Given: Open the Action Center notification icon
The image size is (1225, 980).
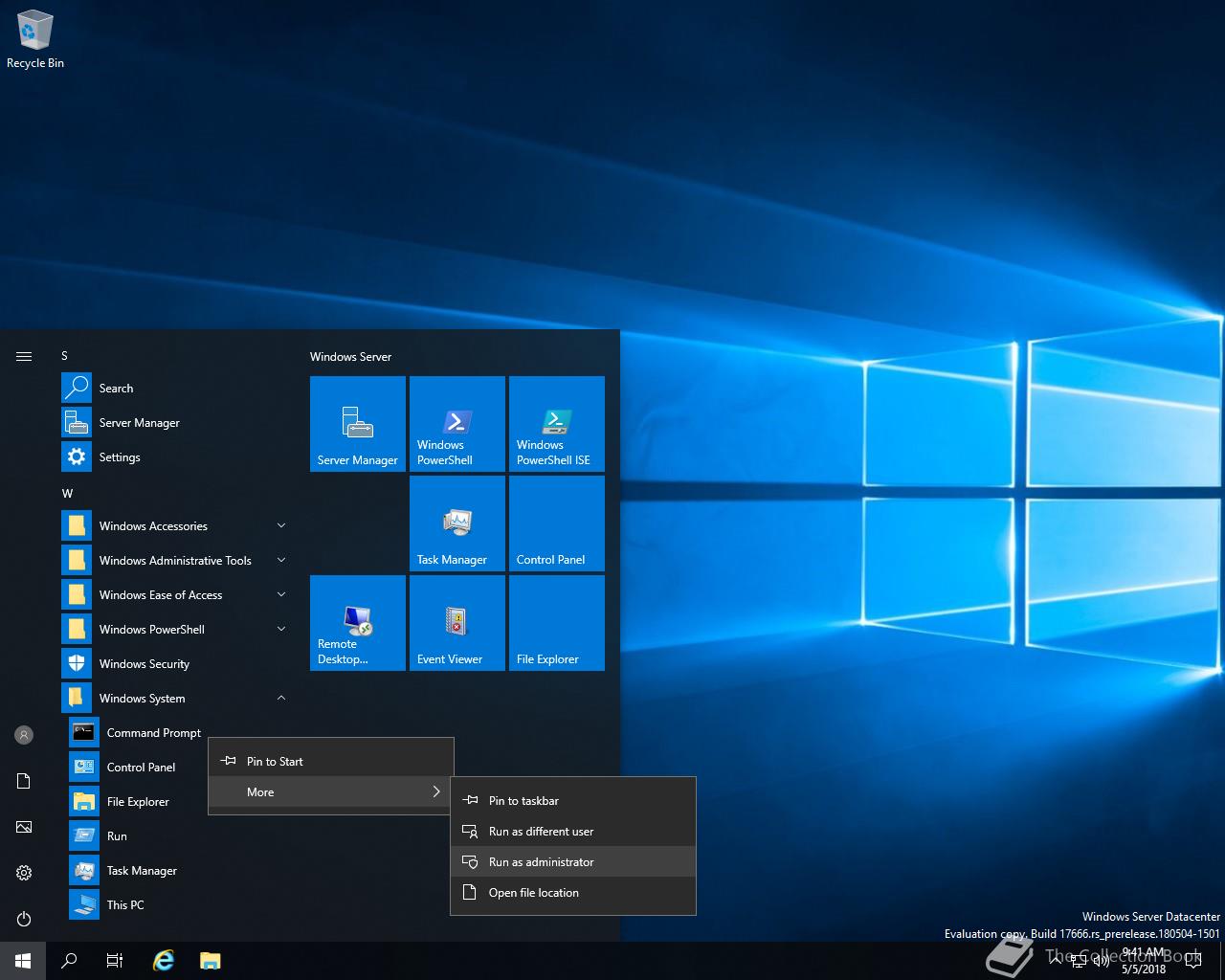Looking at the screenshot, I should tap(1193, 961).
